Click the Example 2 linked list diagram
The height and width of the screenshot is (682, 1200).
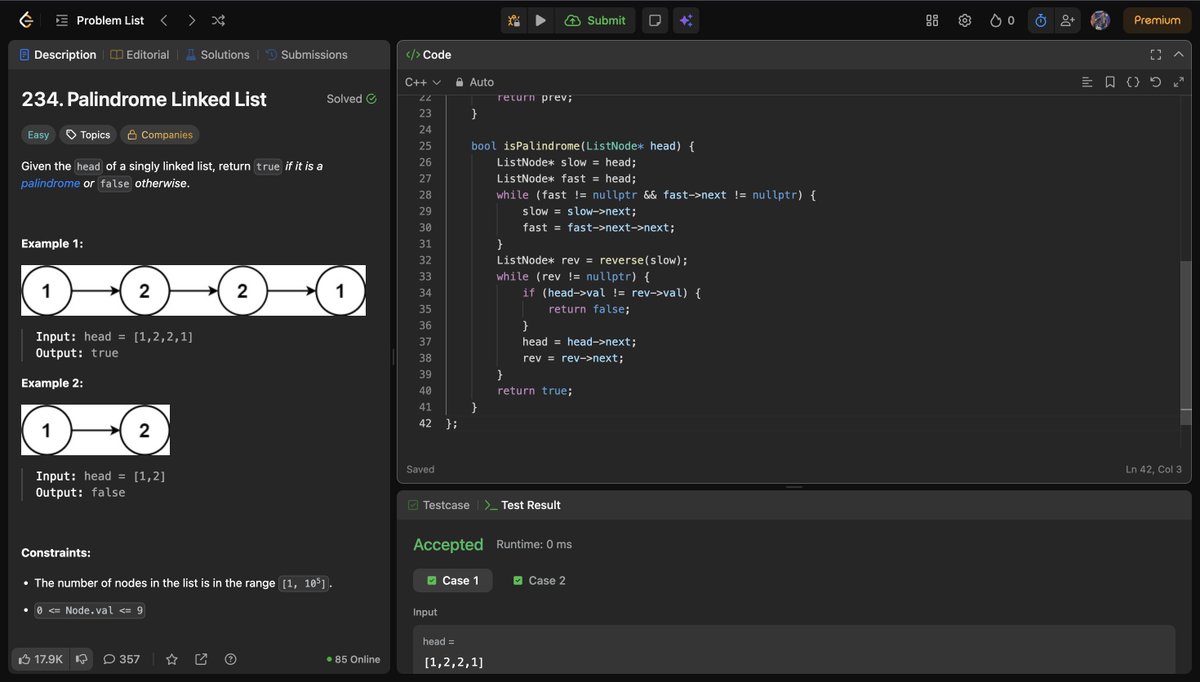[x=95, y=430]
